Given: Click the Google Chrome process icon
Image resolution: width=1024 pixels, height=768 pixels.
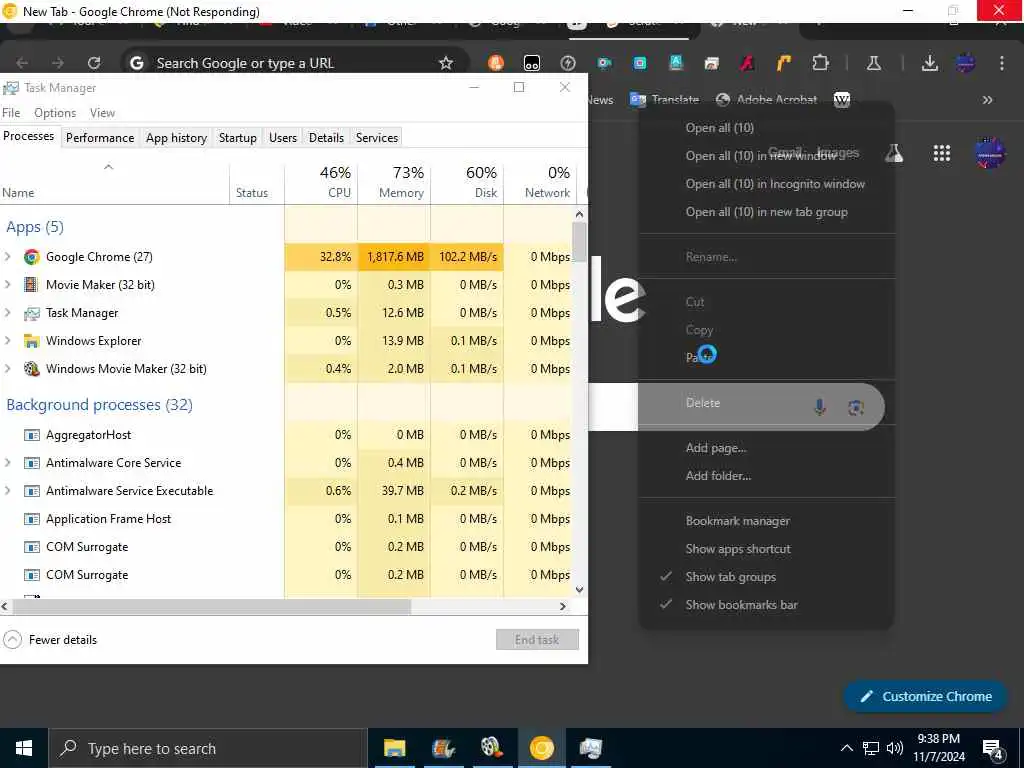Looking at the screenshot, I should tap(31, 257).
